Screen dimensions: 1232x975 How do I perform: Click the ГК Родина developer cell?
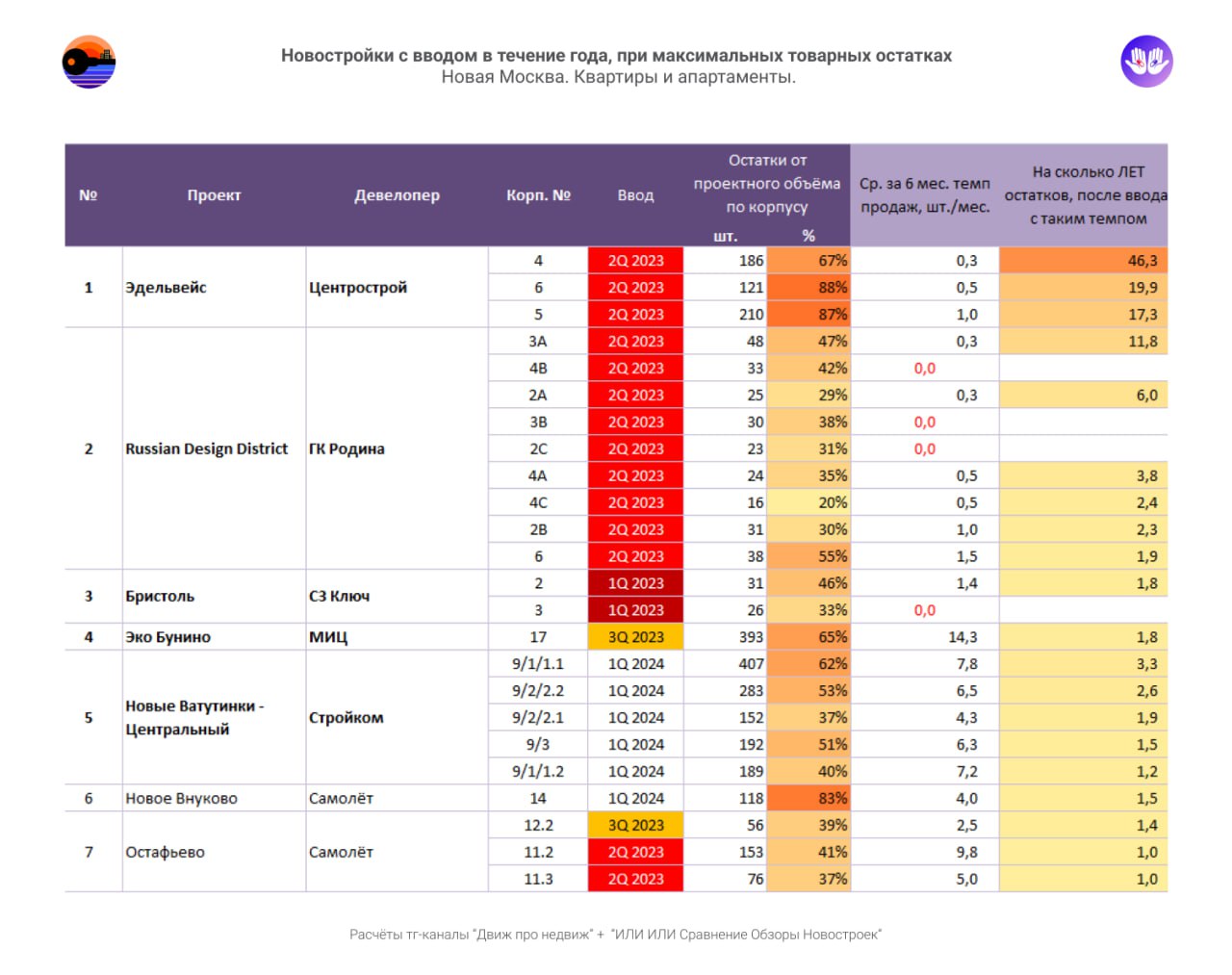(x=397, y=449)
